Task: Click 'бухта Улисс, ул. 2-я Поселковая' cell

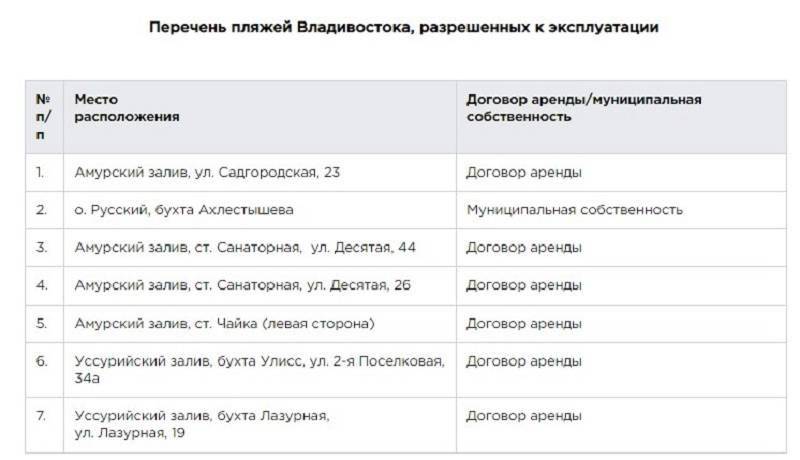Action: pos(260,370)
